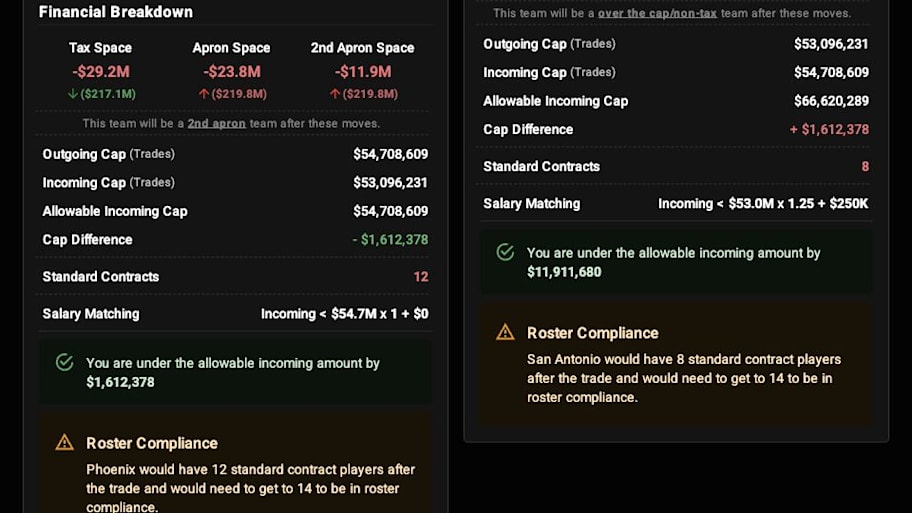
Task: Click the 'Incoming < $53.0M x 1.25 + $250K' formula
Action: click(763, 204)
